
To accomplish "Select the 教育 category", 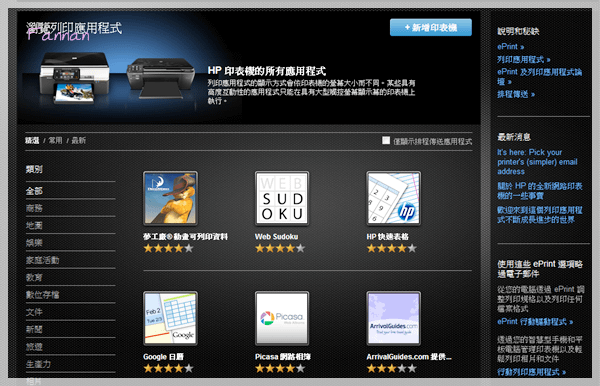I will 34,277.
